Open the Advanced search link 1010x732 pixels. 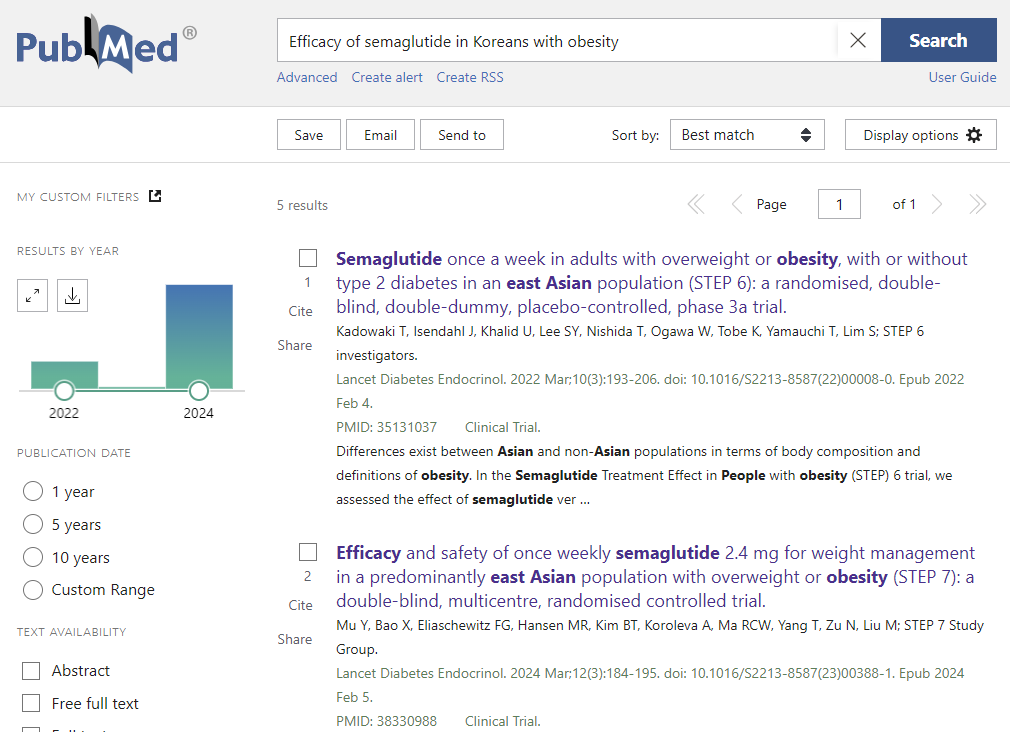coord(307,77)
